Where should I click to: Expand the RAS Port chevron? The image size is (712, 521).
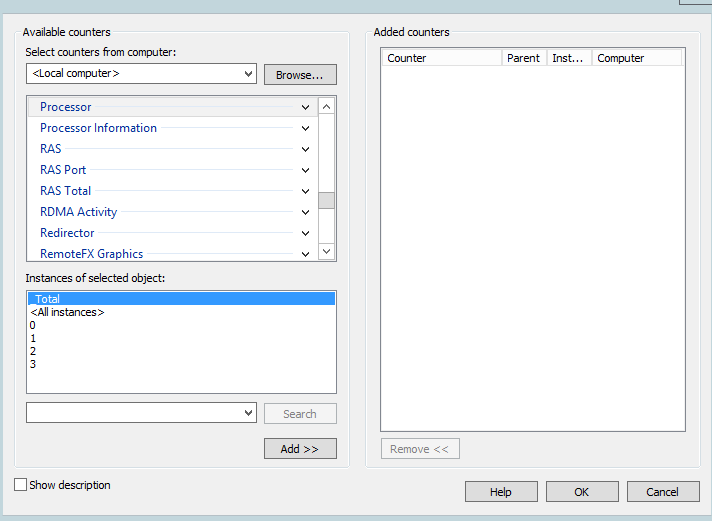point(305,170)
